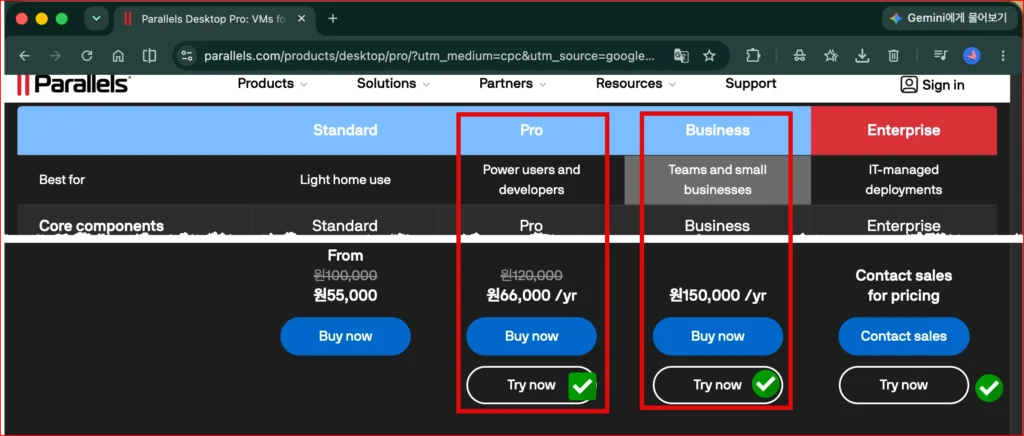1024x436 pixels.
Task: Select the Business column header
Action: [717, 130]
